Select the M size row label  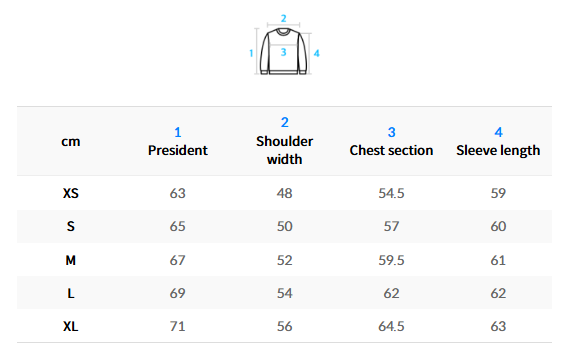(71, 260)
